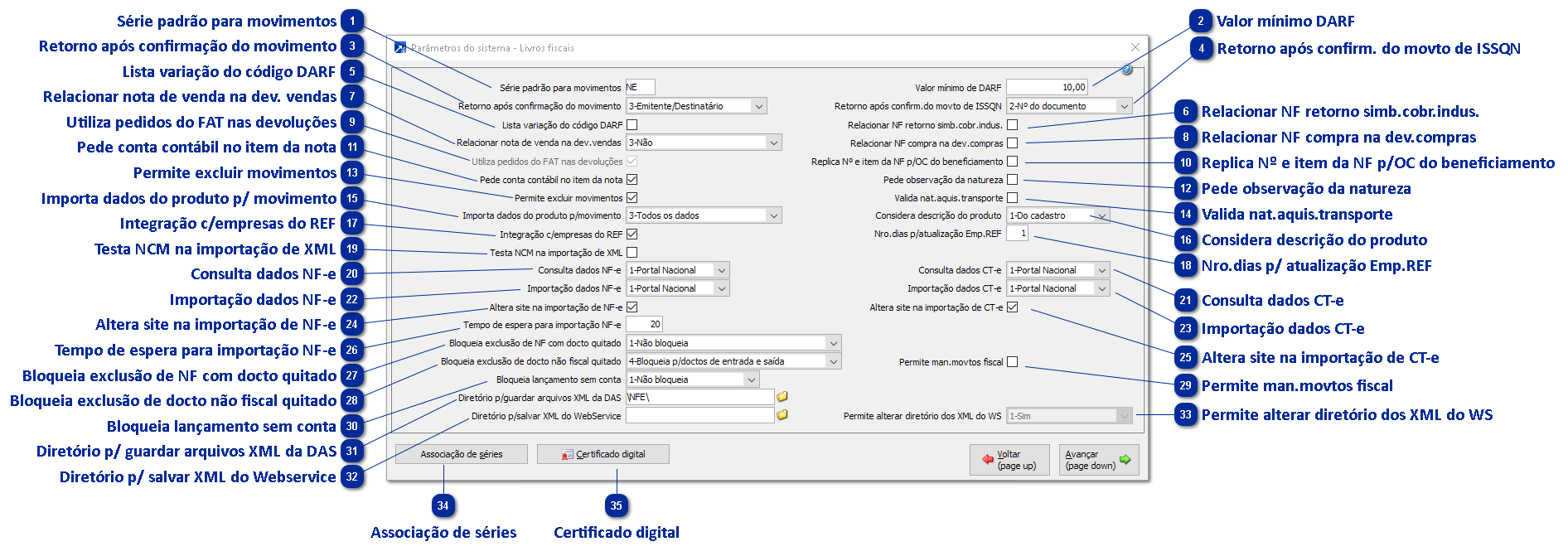Enable Permite man.movtos fiscal checkbox
Viewport: 1568px width, 556px height.
[x=1012, y=362]
